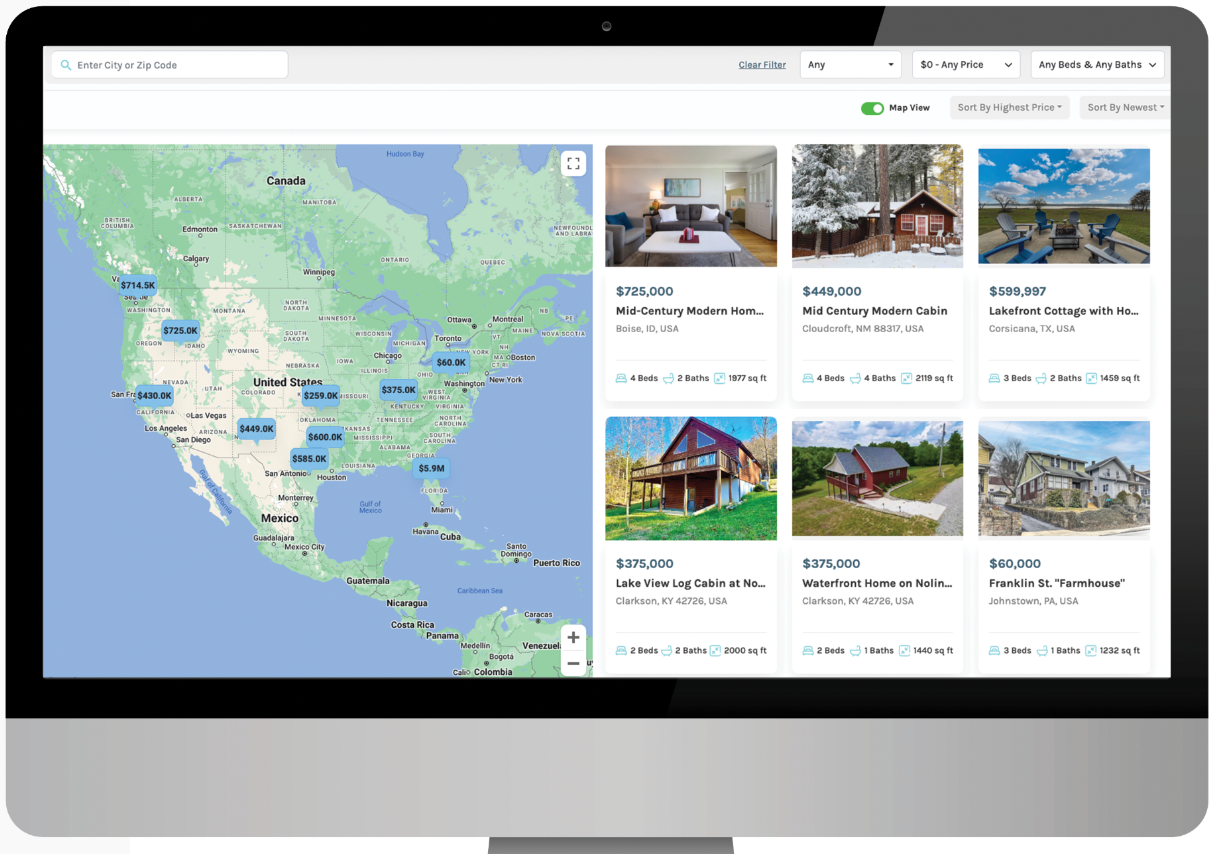This screenshot has width=1213, height=854.
Task: Focus the Enter City or Zip Code field
Action: click(170, 65)
